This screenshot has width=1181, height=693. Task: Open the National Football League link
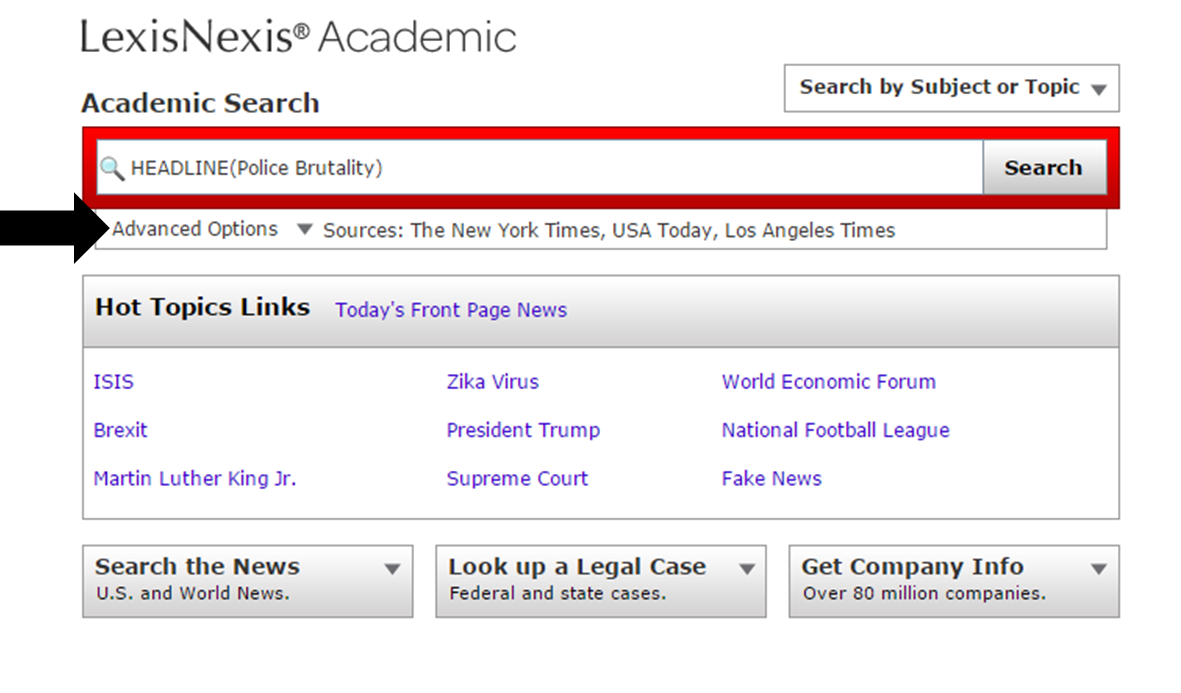tap(835, 430)
